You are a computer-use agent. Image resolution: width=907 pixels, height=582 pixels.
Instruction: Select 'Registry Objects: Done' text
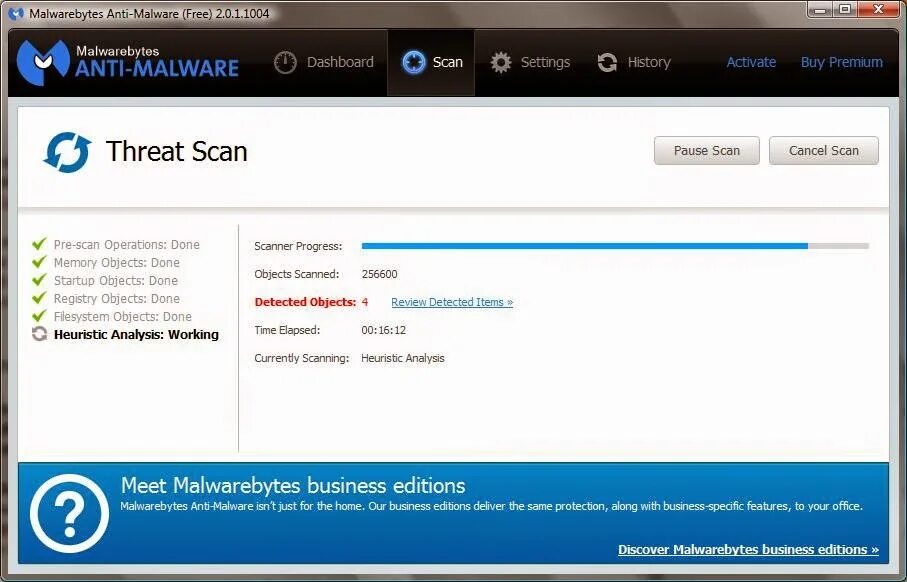coord(117,299)
